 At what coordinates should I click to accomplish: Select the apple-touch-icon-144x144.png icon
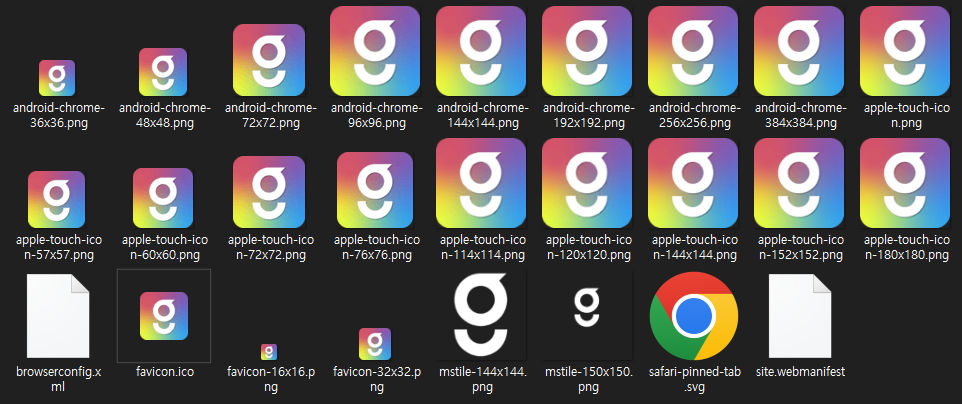tap(693, 183)
